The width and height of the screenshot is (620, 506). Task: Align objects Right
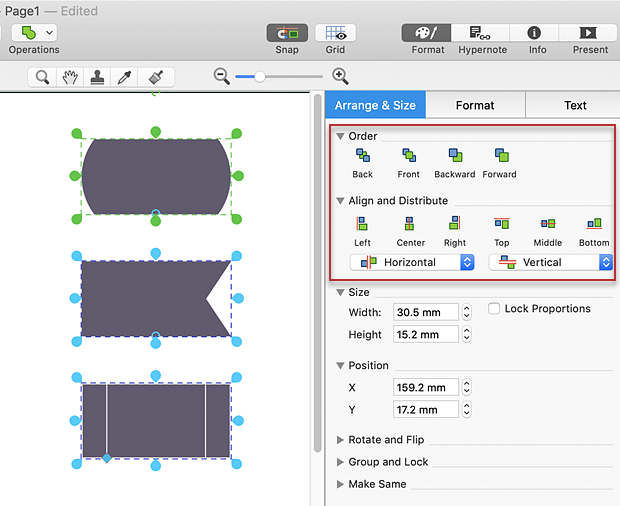pos(455,232)
